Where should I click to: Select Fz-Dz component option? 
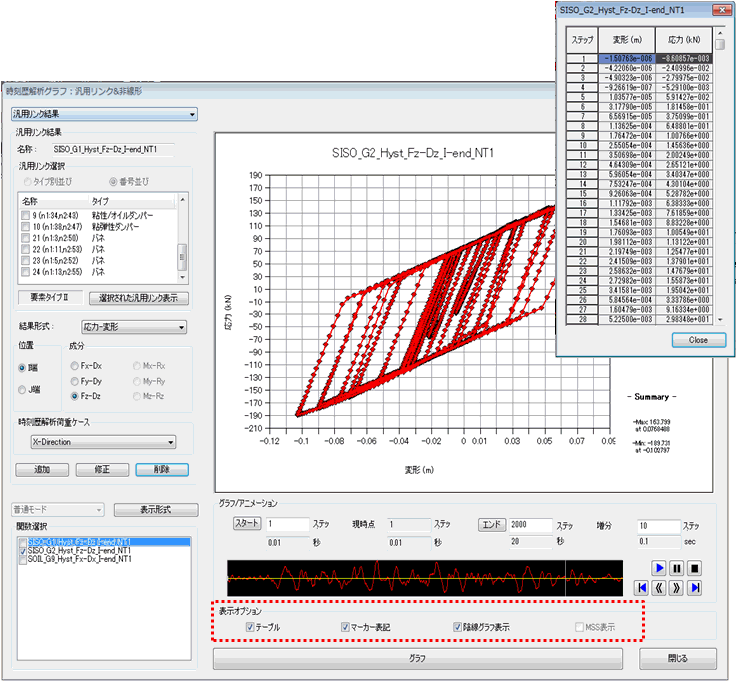74,396
